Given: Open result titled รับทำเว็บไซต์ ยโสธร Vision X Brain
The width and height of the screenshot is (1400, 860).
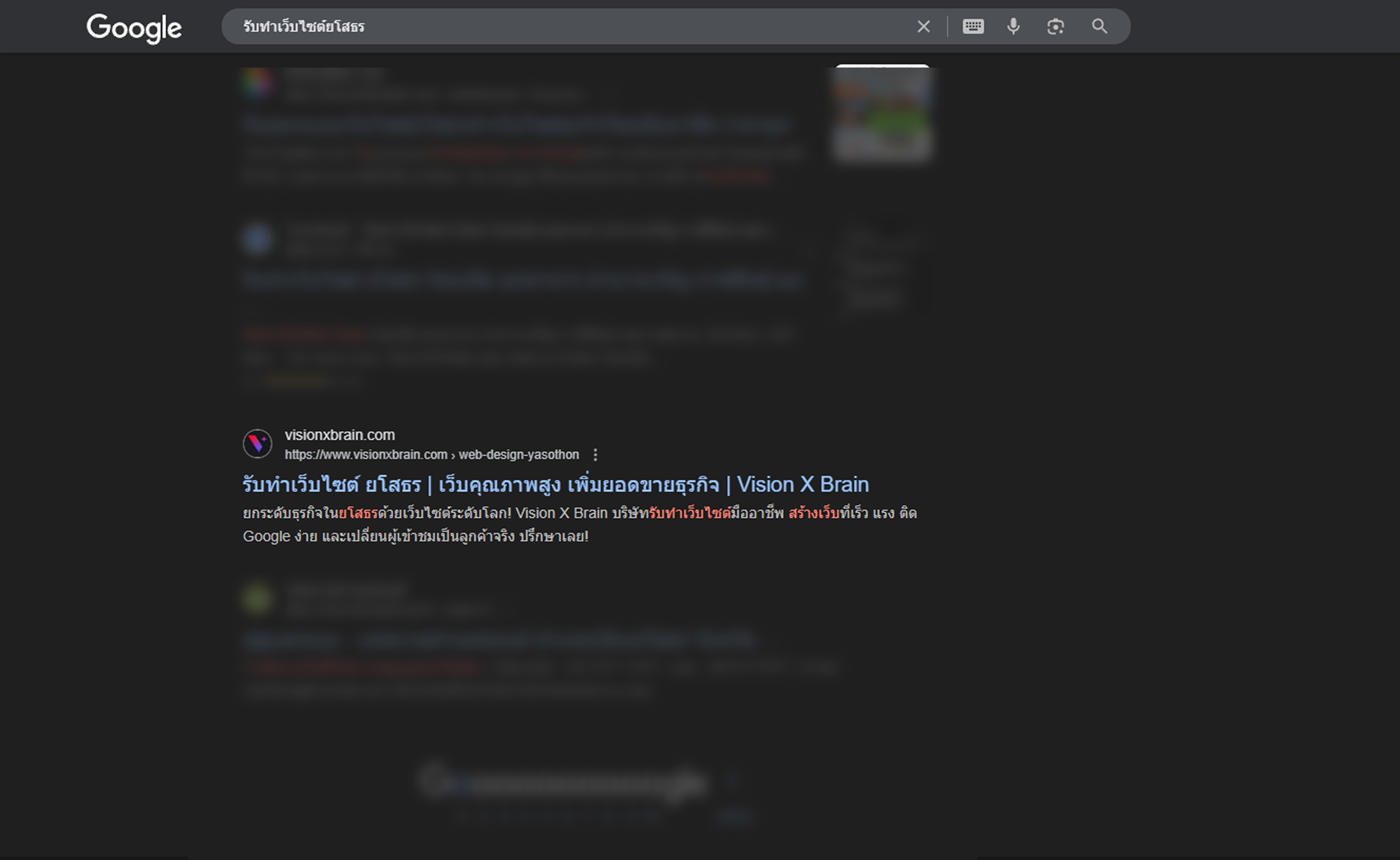Looking at the screenshot, I should coord(555,484).
